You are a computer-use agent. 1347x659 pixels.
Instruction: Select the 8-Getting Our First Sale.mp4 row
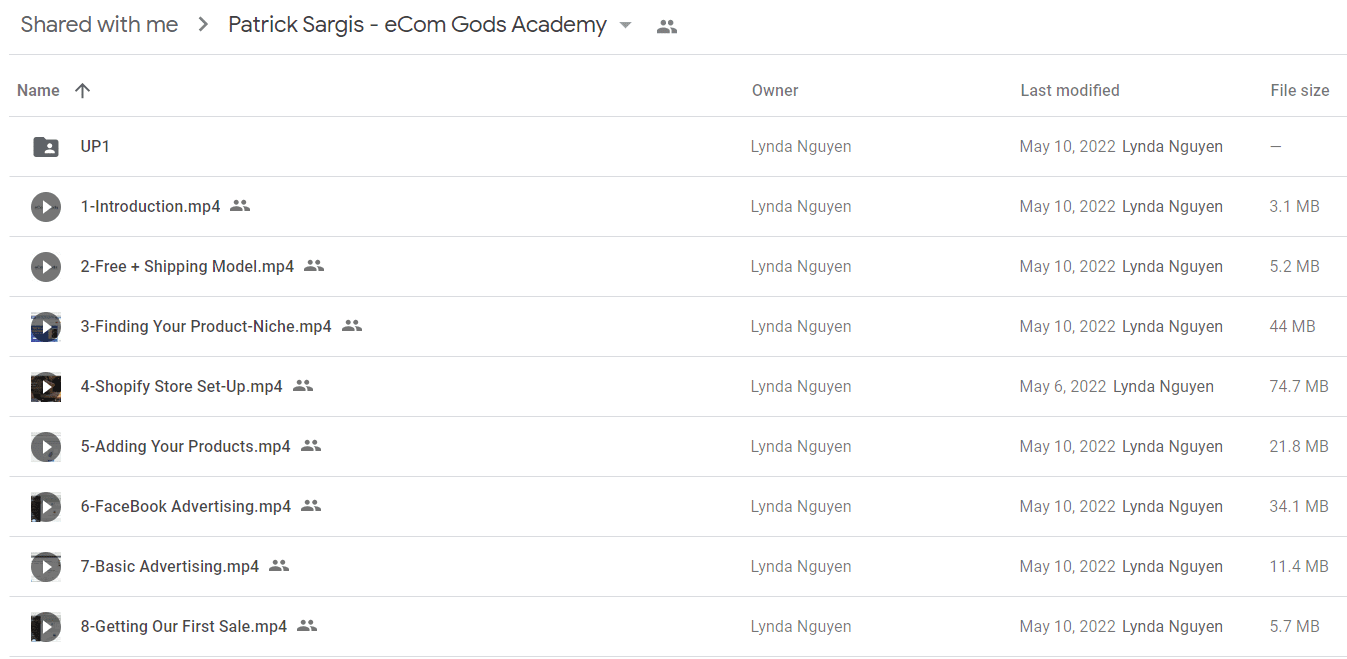(x=677, y=627)
